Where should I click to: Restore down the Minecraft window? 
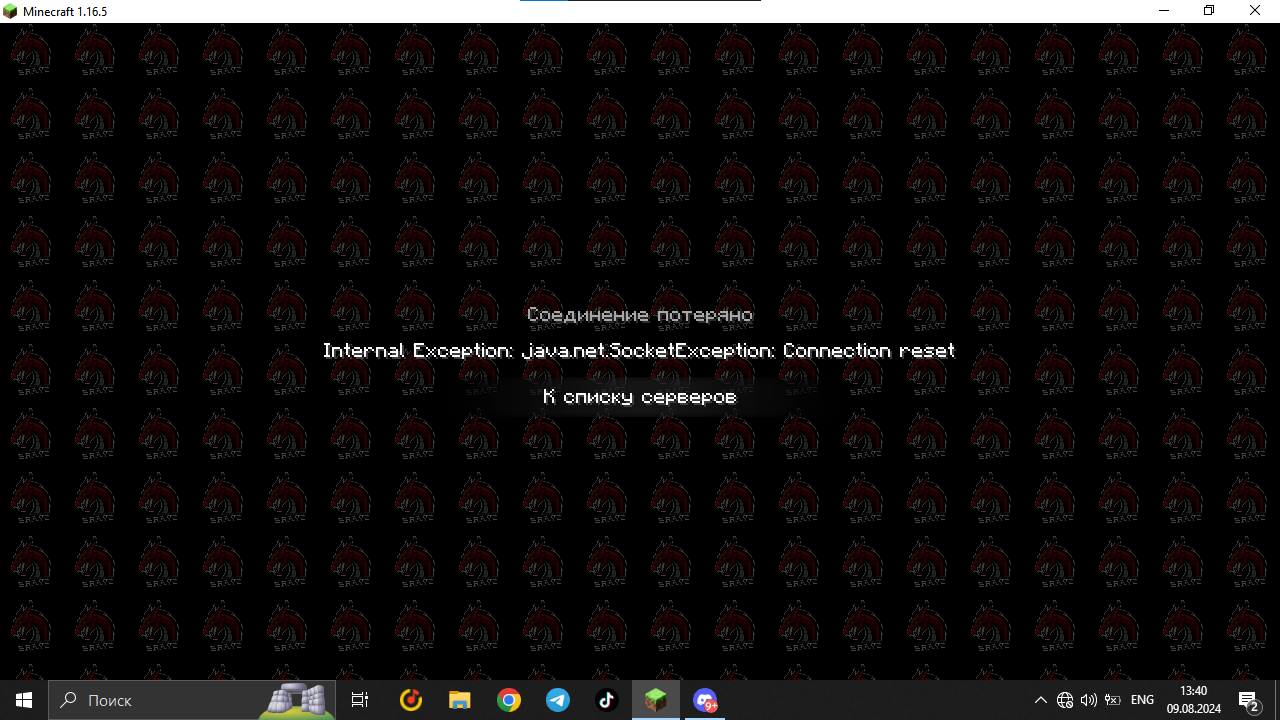coord(1209,11)
